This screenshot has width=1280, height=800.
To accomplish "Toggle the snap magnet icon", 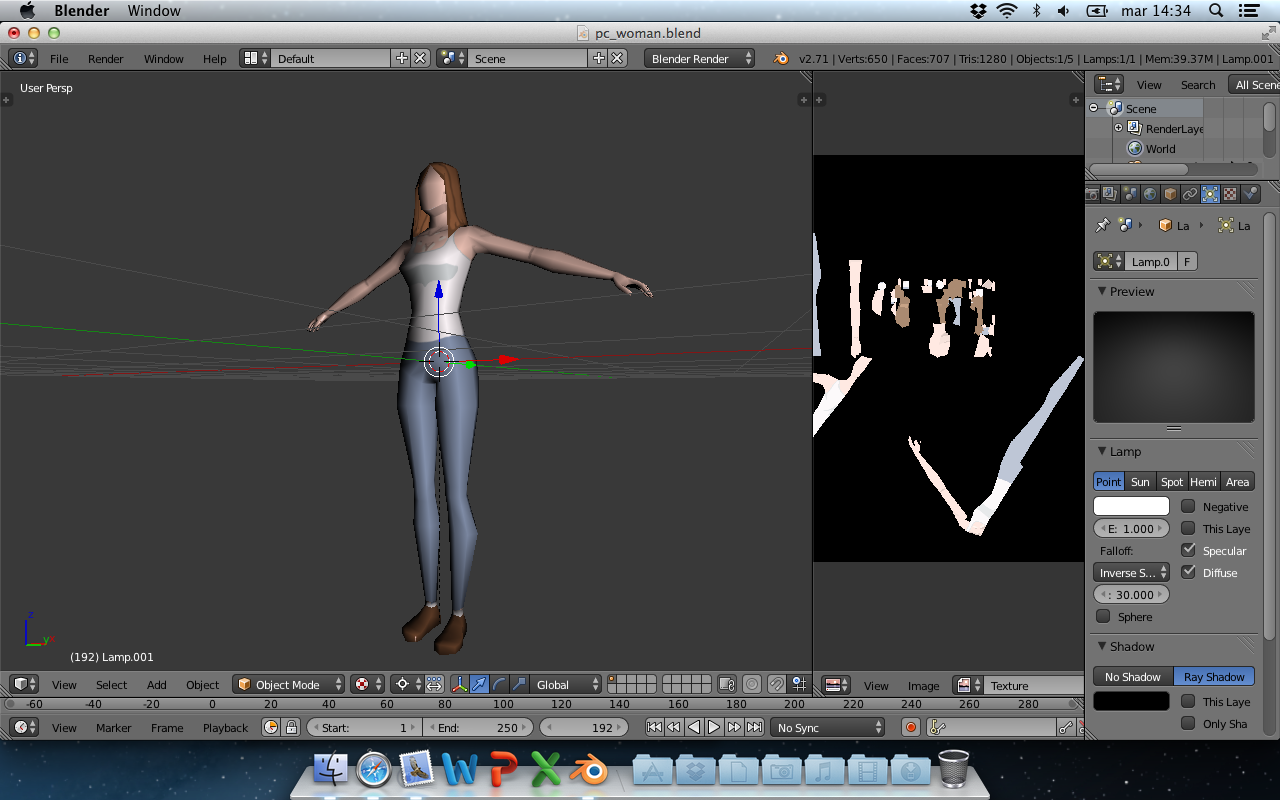I will pyautogui.click(x=776, y=685).
